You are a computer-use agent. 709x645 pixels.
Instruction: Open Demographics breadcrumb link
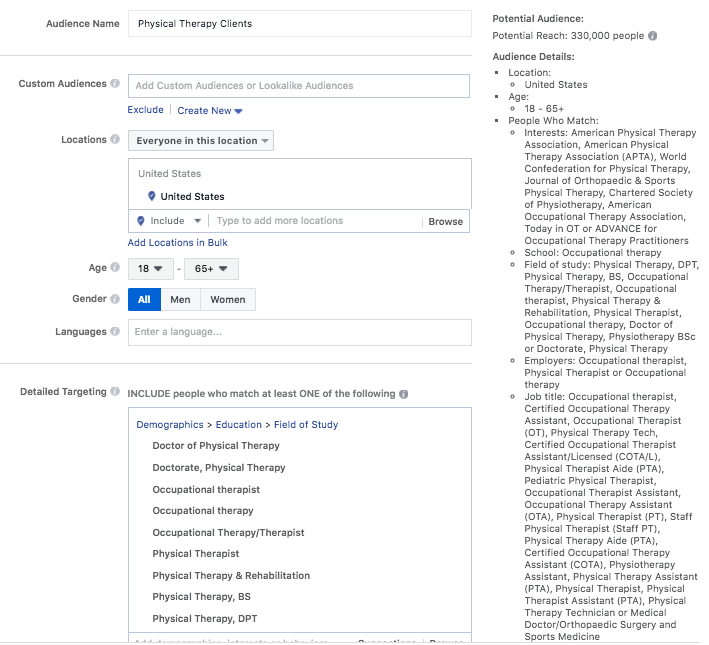[170, 425]
